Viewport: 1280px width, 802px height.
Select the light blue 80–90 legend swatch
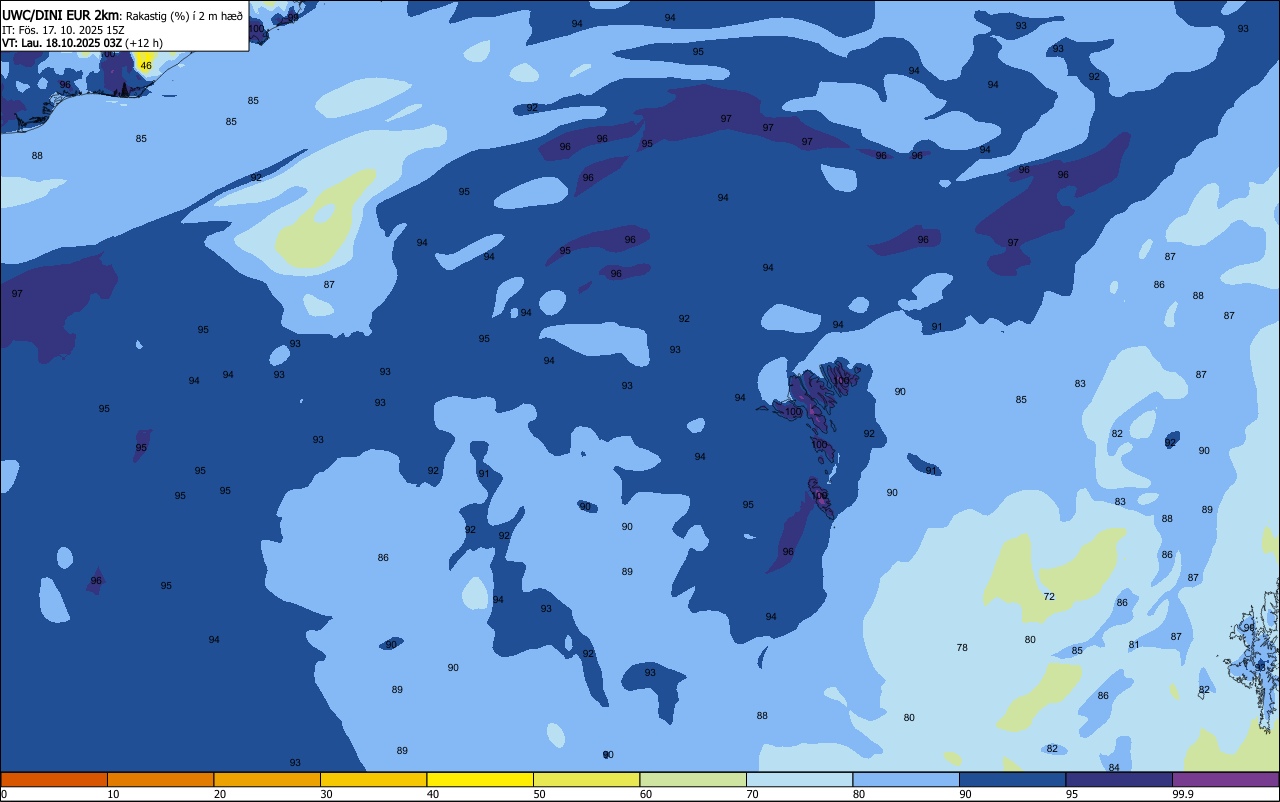[906, 779]
